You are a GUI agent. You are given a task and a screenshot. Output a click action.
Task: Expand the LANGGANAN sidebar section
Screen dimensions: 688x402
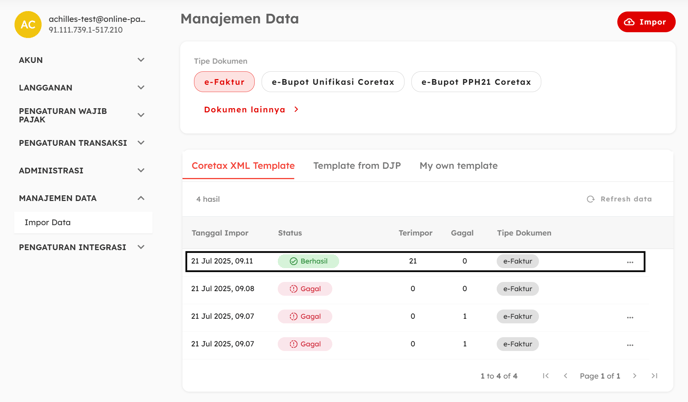click(x=82, y=88)
